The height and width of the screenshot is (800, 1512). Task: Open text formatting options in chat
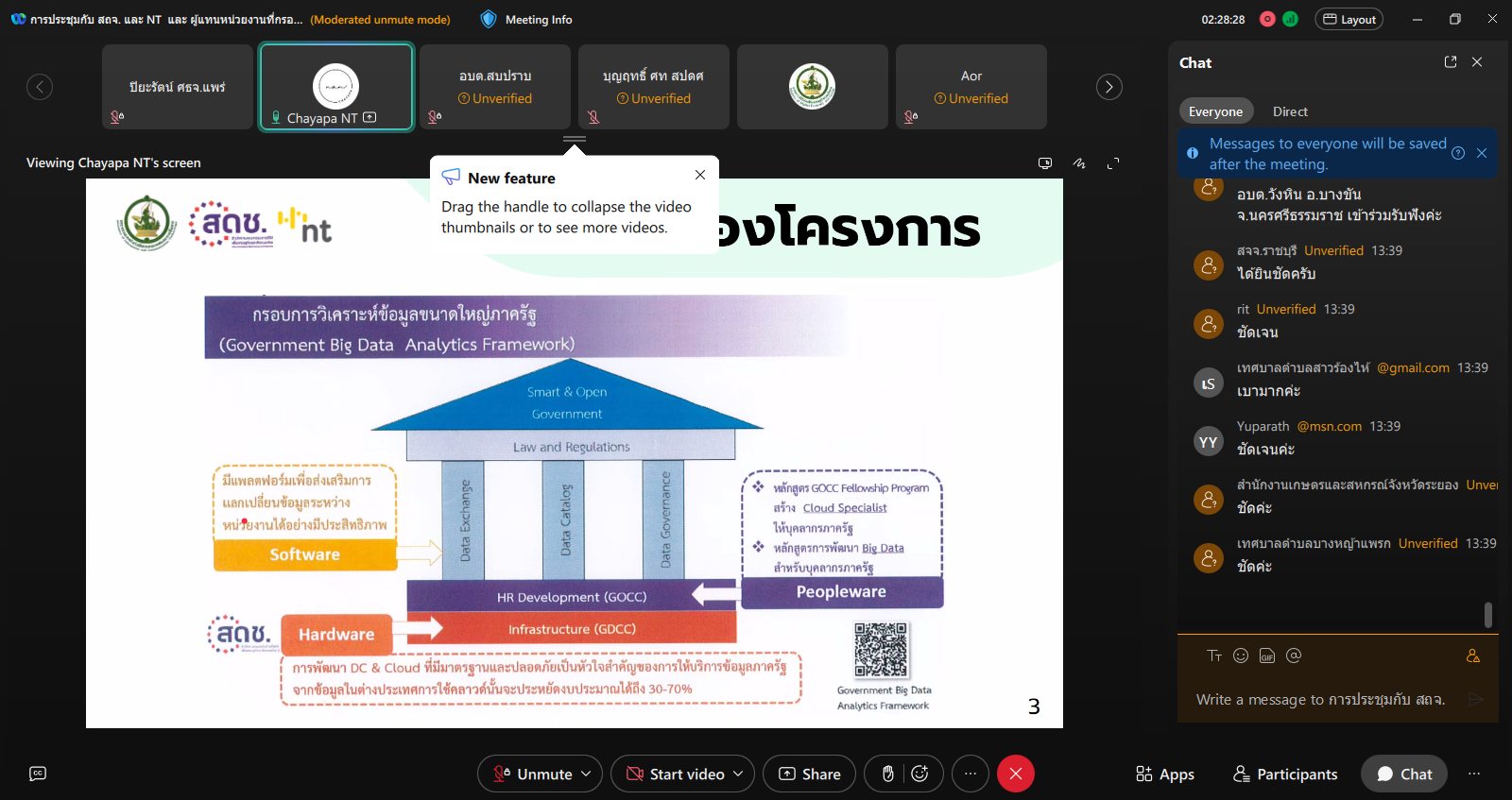tap(1214, 655)
